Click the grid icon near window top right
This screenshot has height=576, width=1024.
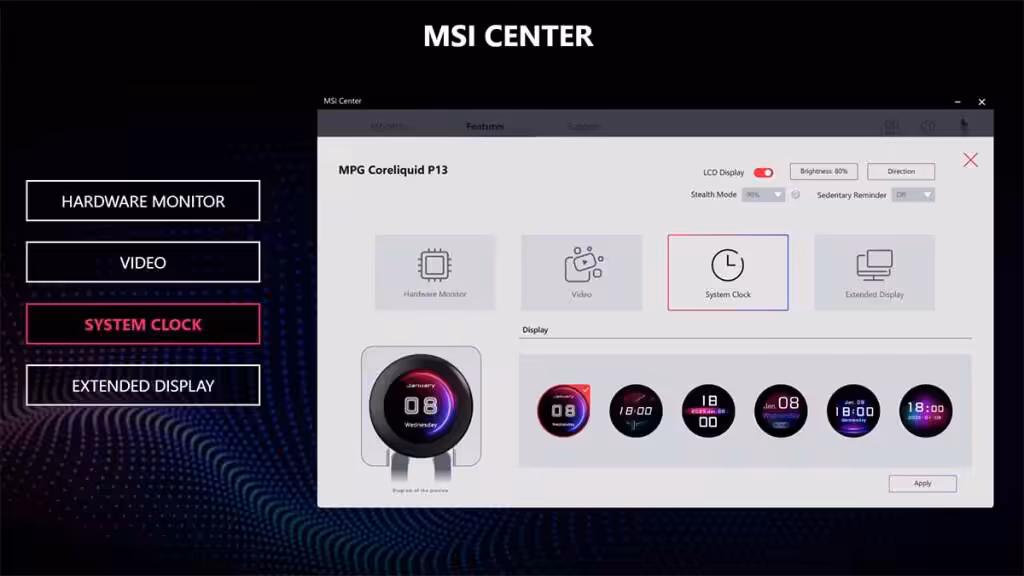click(x=890, y=125)
